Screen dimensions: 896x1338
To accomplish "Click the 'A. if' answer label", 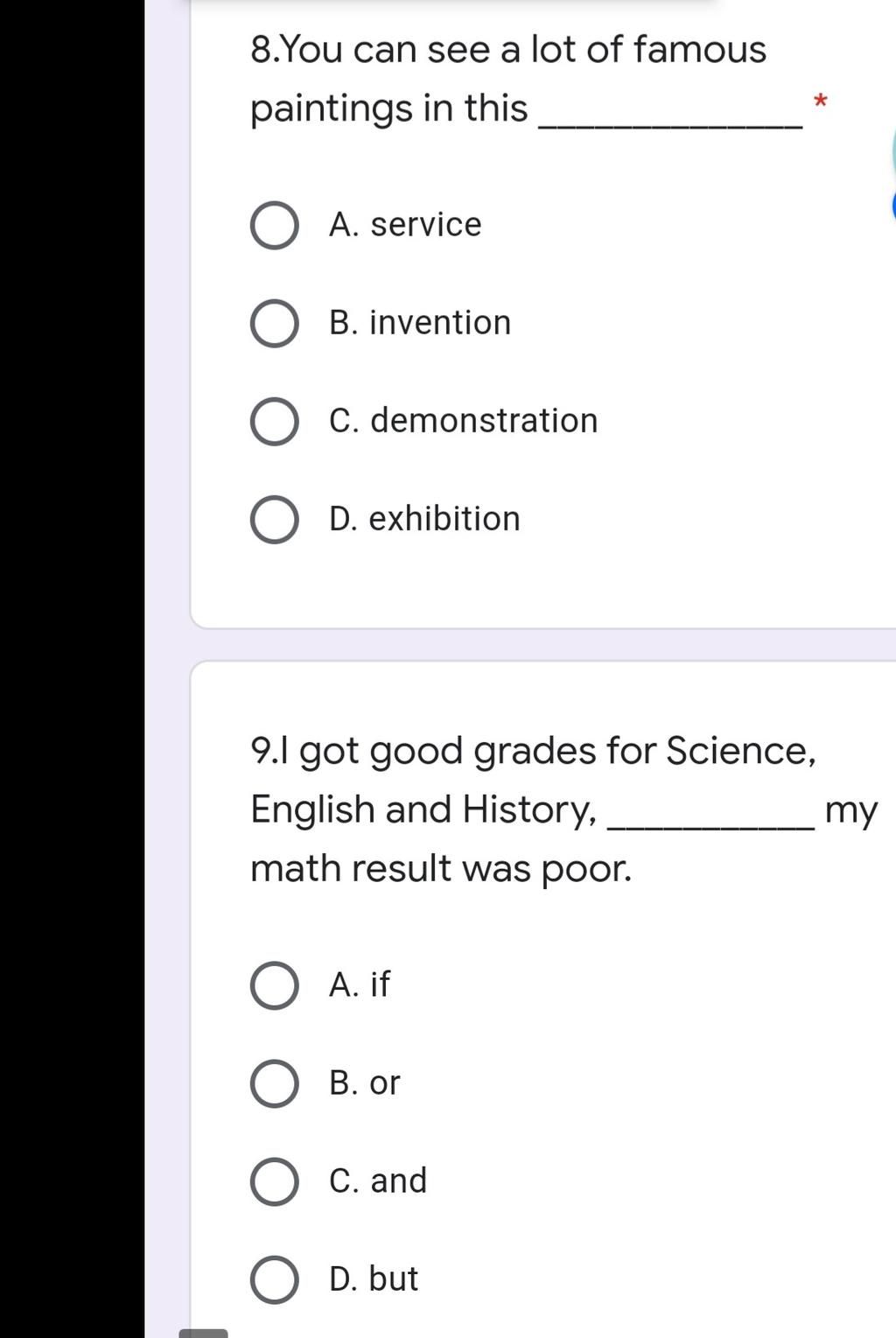I will [360, 984].
